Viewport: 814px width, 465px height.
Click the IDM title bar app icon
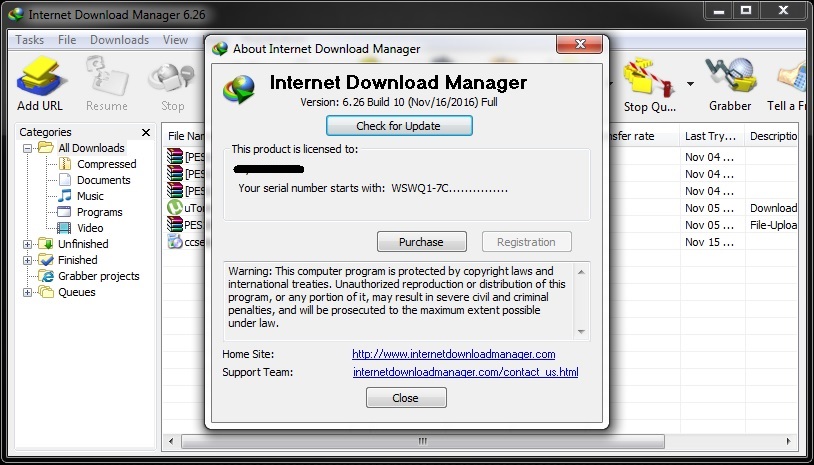point(16,15)
